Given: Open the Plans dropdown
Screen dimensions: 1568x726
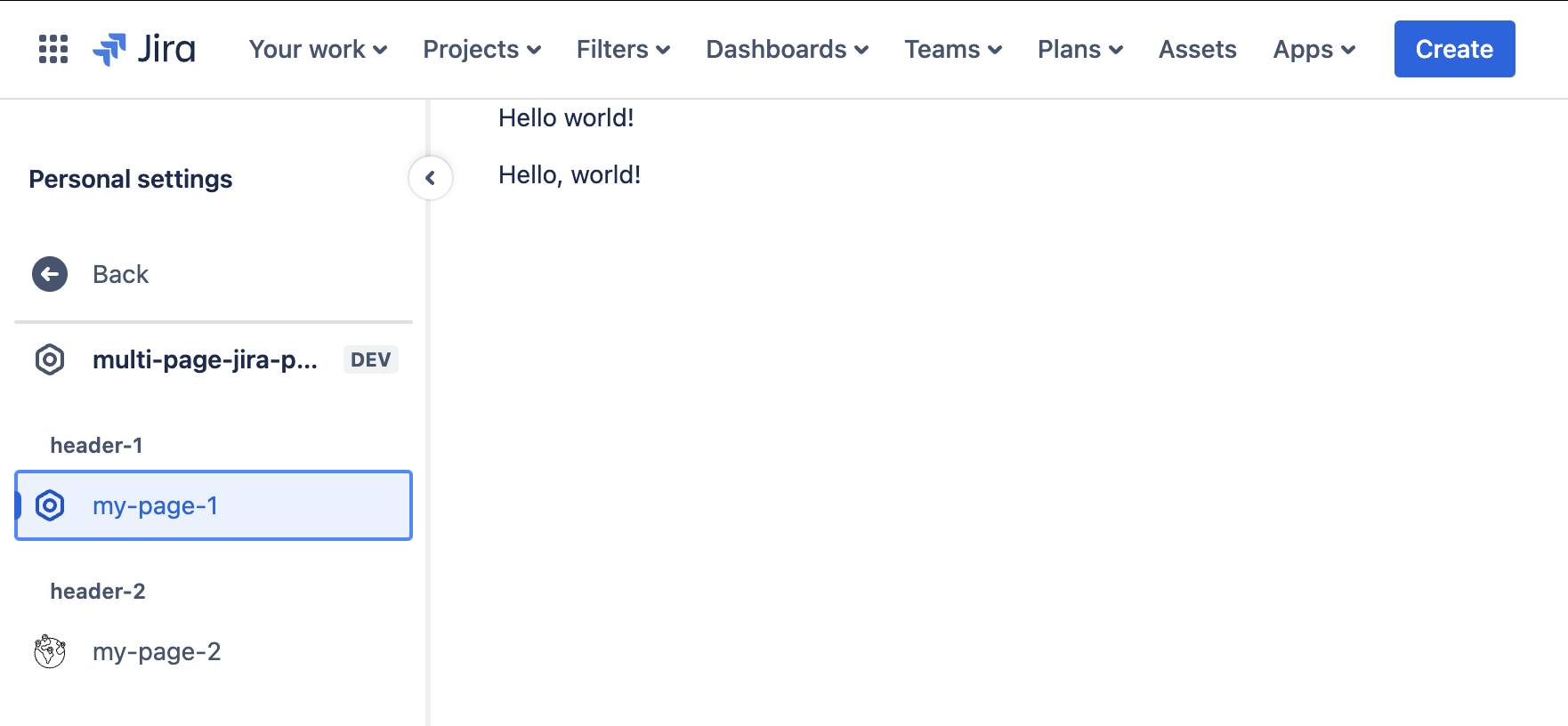Looking at the screenshot, I should (x=1080, y=49).
